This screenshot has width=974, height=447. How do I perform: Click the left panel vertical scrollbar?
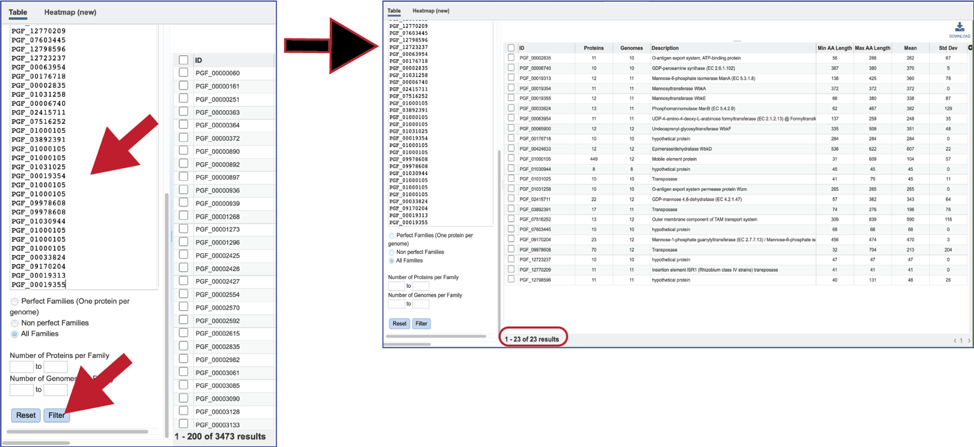click(166, 300)
